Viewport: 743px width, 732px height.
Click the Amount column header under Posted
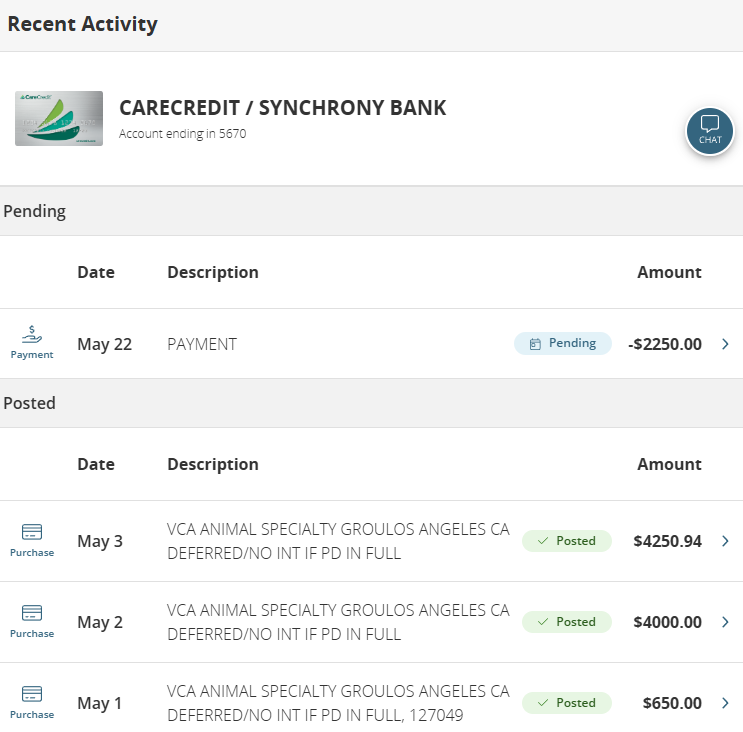(x=669, y=464)
